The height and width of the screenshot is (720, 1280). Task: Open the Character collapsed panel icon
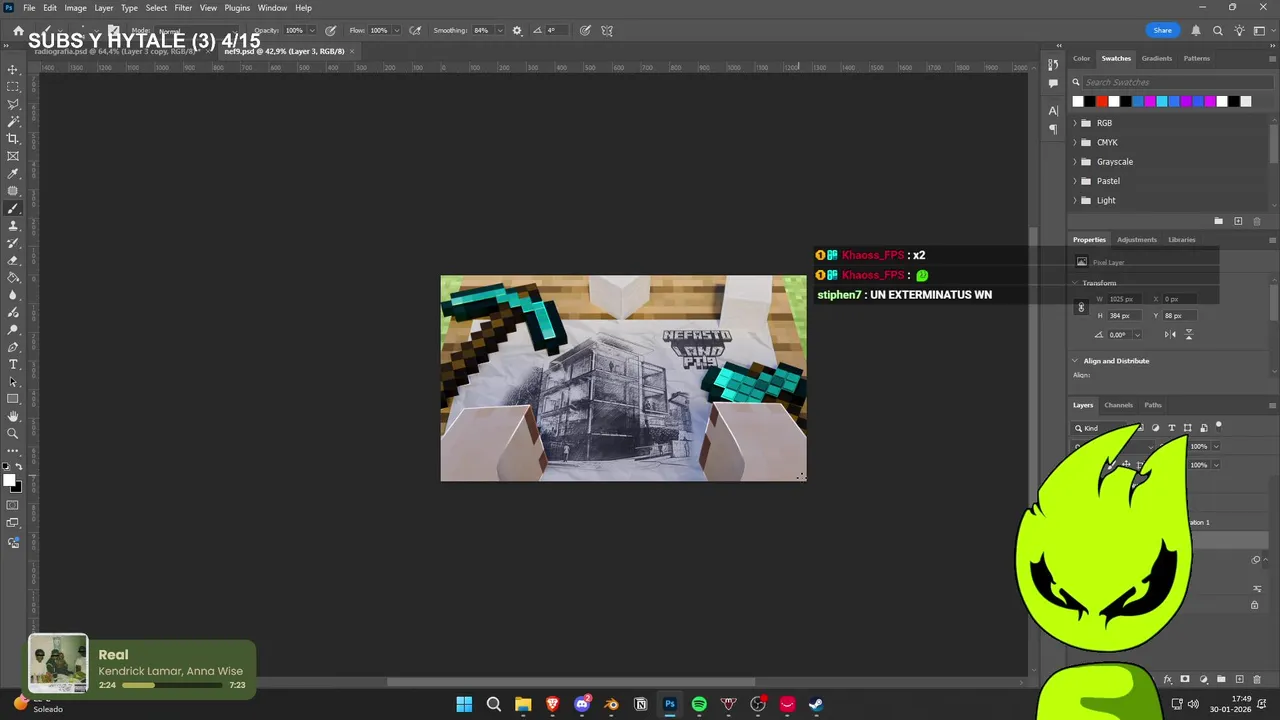point(1053,110)
